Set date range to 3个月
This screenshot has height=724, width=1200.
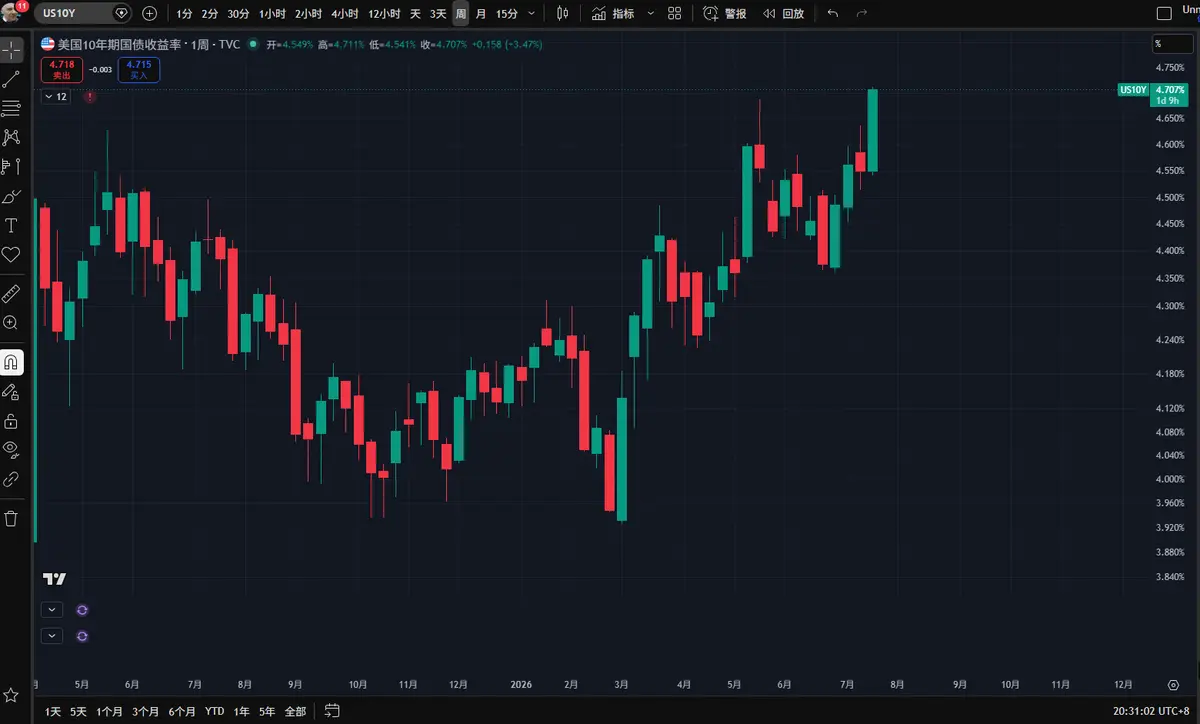[146, 711]
